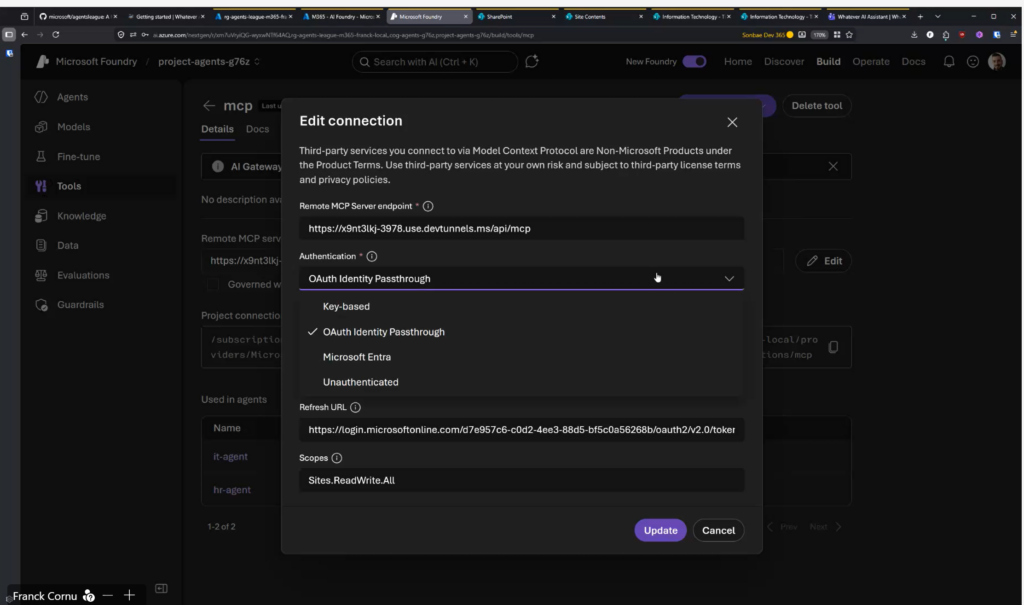Click the Search with AI box
Image resolution: width=1024 pixels, height=605 pixels.
pos(434,61)
